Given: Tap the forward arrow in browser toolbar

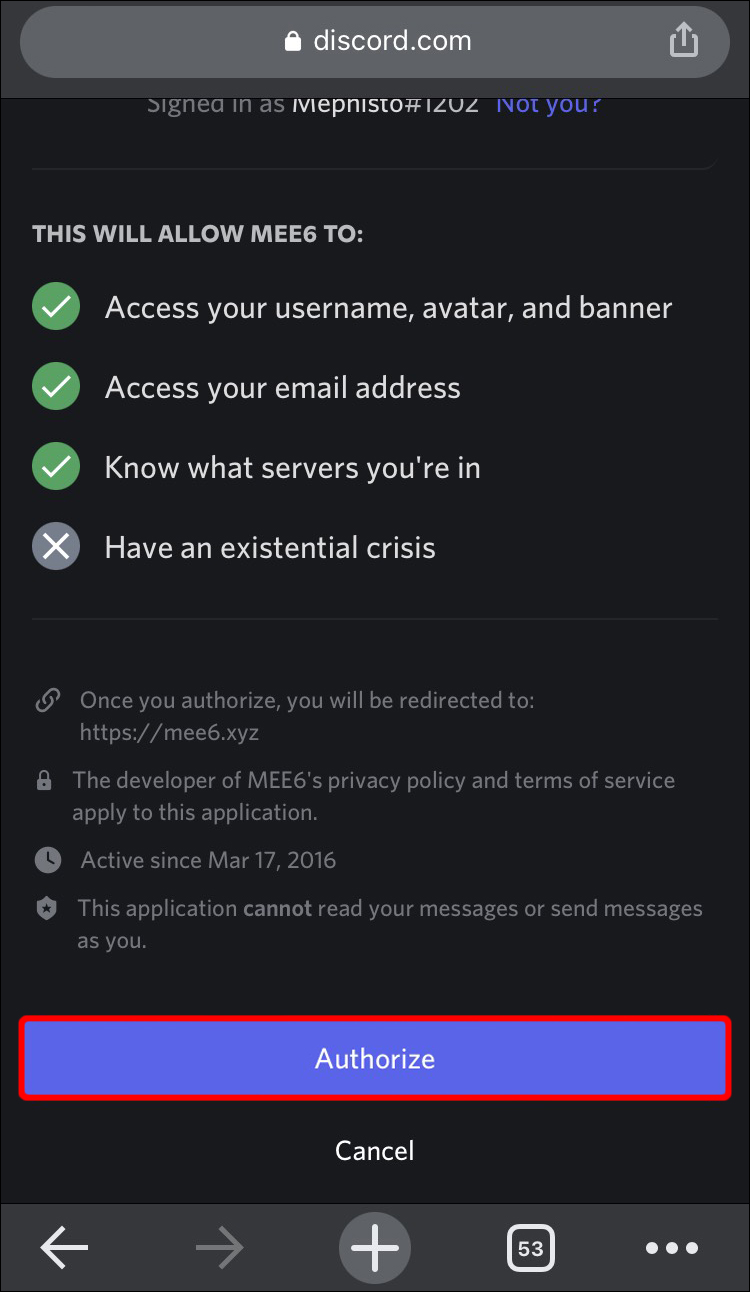Looking at the screenshot, I should (219, 1247).
